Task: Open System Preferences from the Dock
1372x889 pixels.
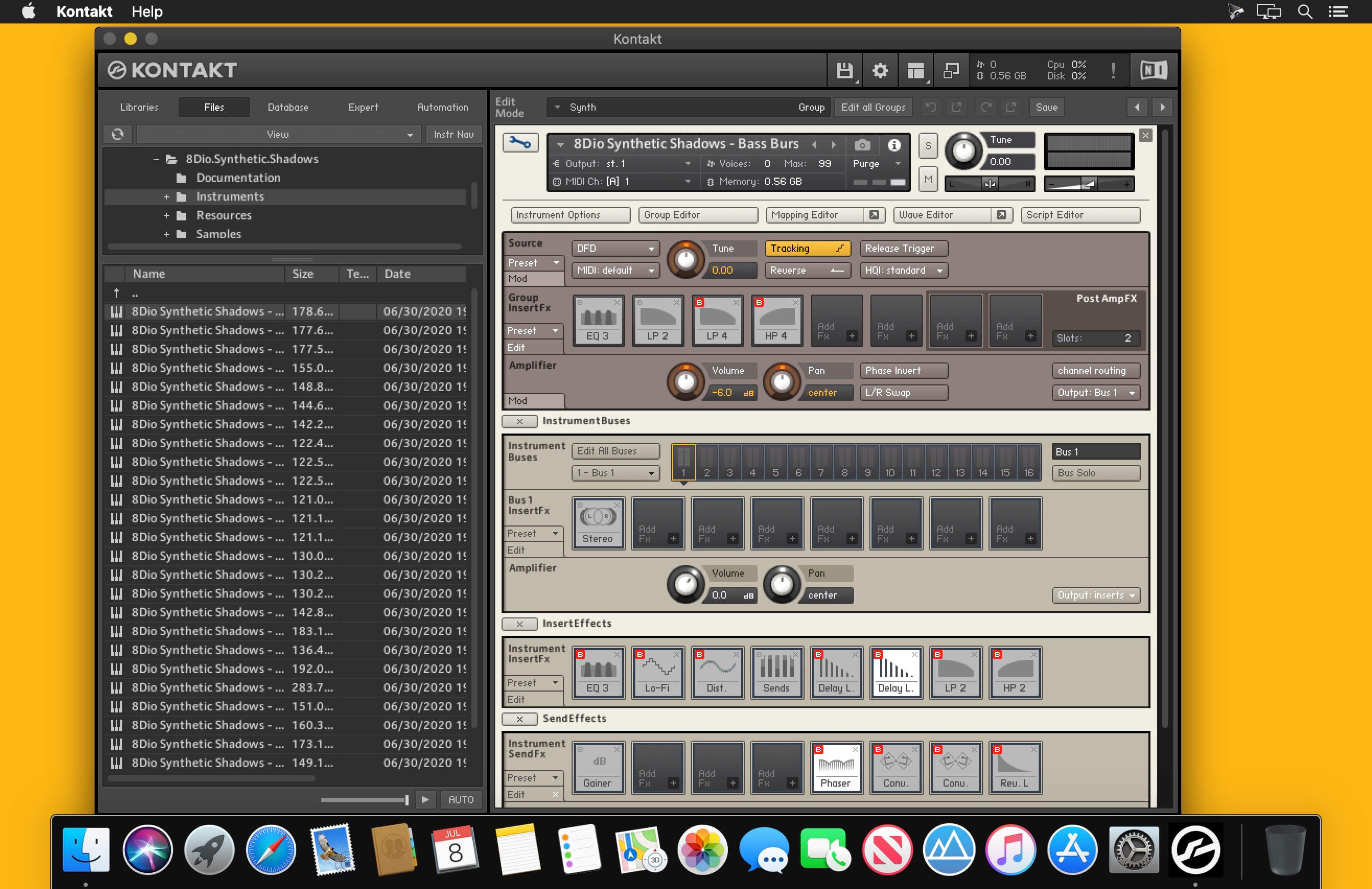Action: (x=1133, y=850)
